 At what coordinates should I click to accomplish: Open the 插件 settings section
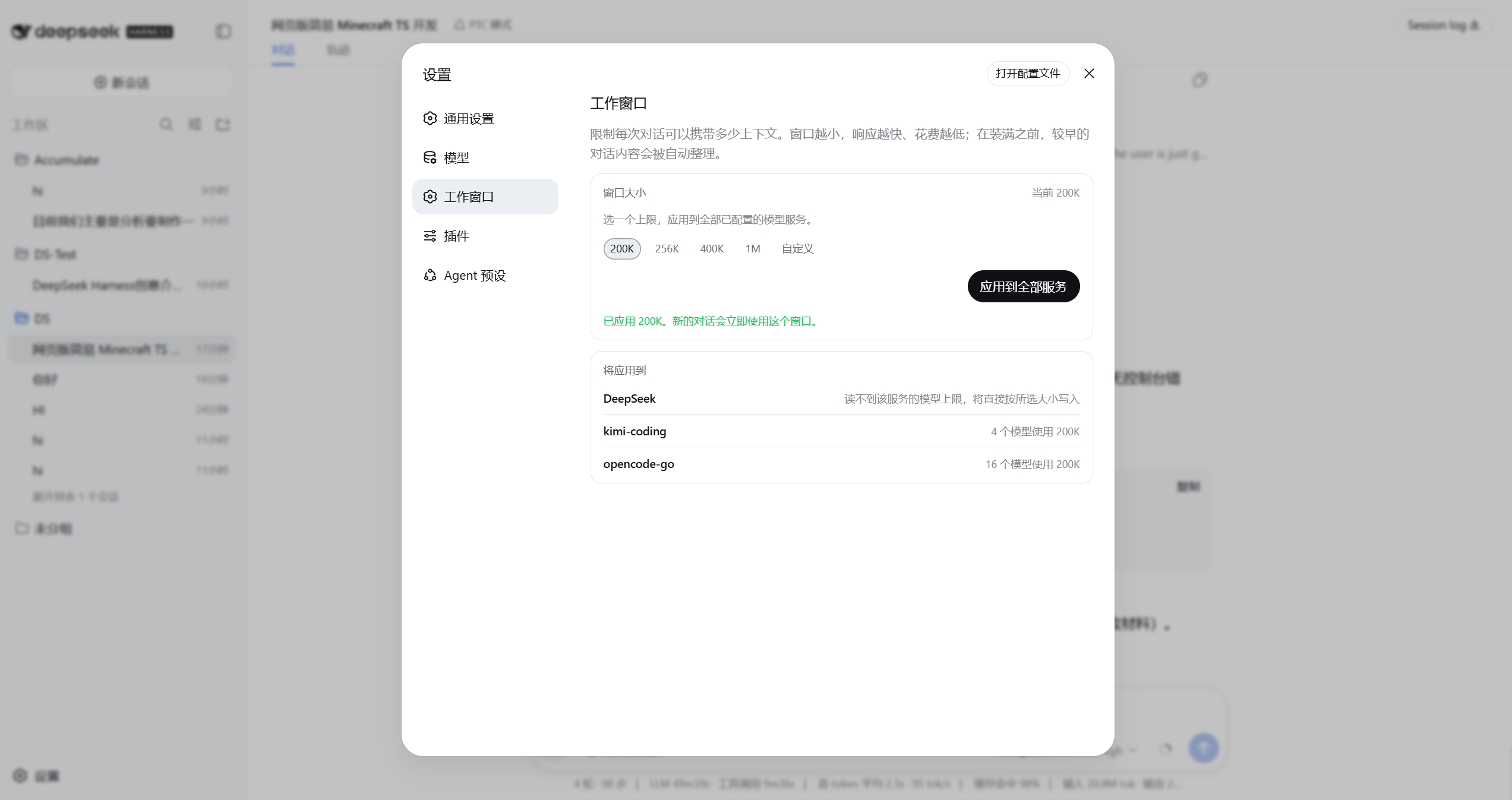coord(485,236)
